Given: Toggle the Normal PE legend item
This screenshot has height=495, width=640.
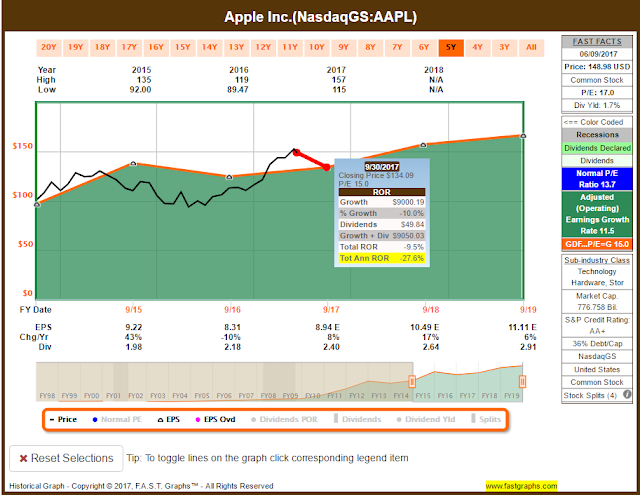Looking at the screenshot, I should pyautogui.click(x=118, y=419).
